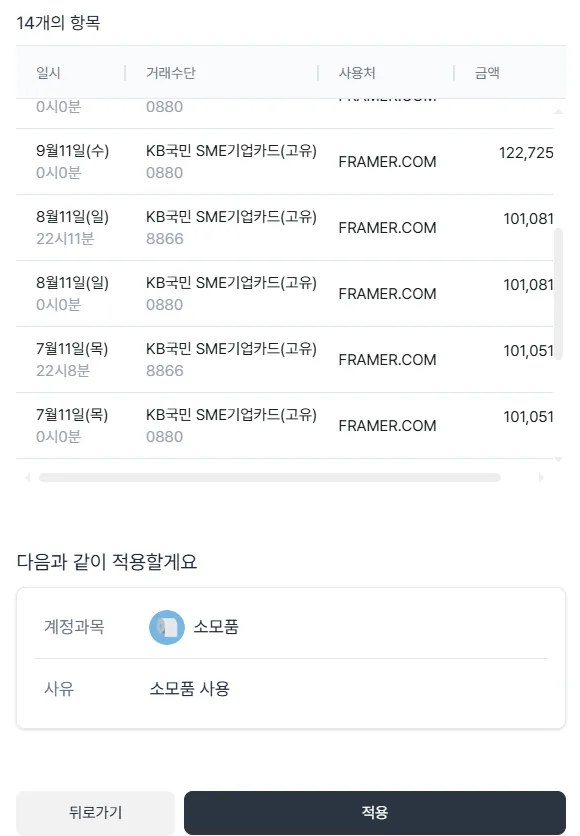The image size is (580, 836).
Task: Click the table's scroll up arrow
Action: 558,111
